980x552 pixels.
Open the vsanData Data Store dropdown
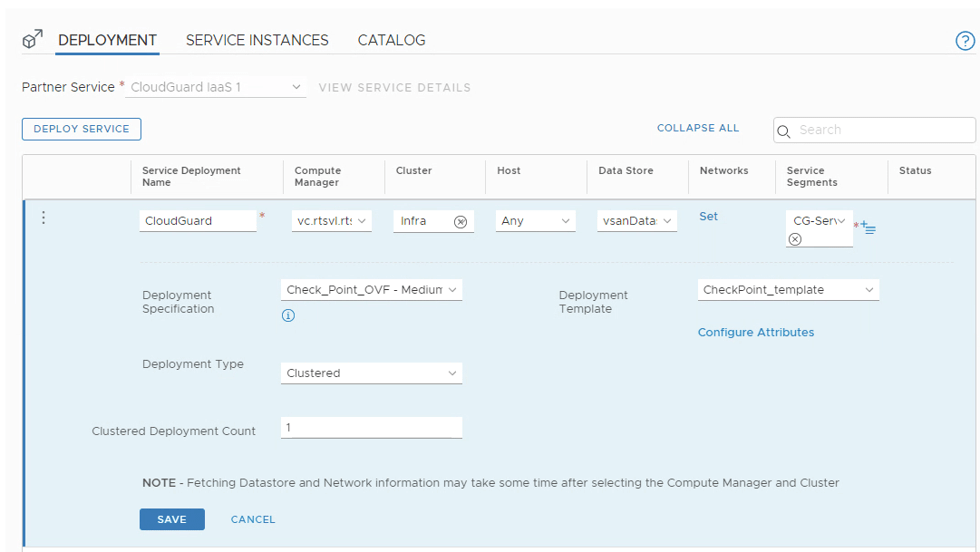(637, 221)
